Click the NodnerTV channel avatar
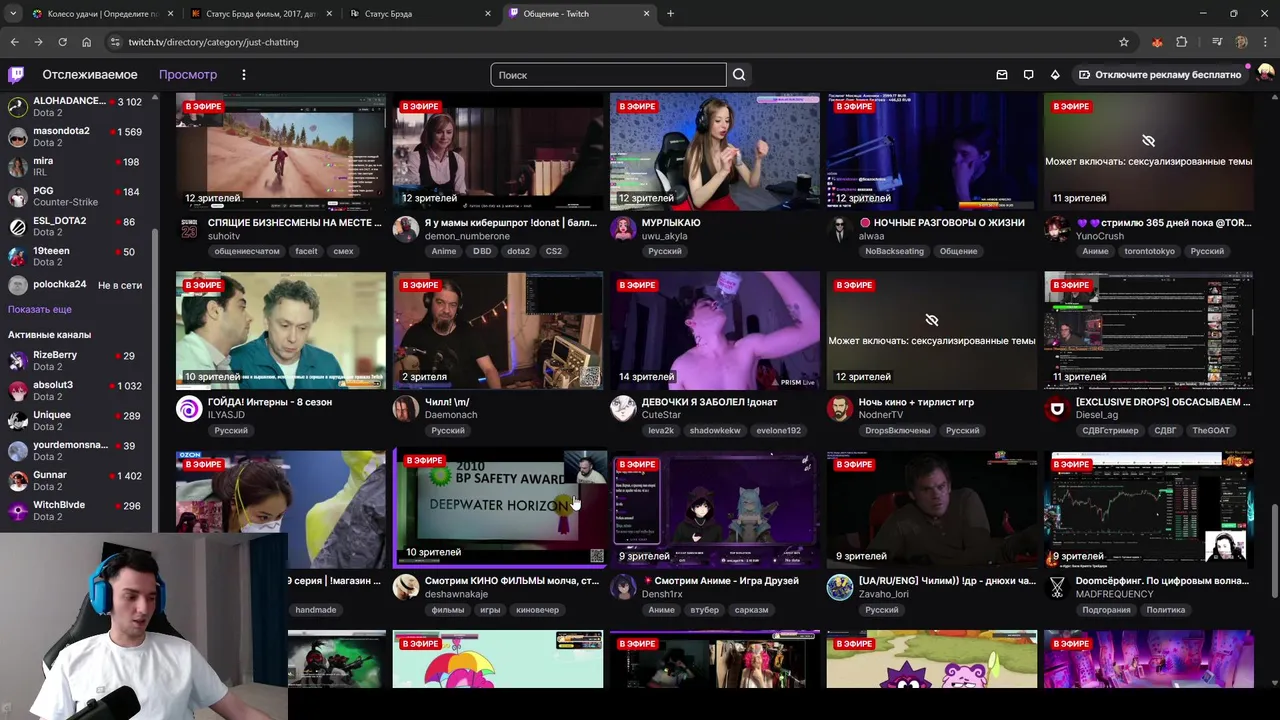The width and height of the screenshot is (1280, 720). (840, 408)
